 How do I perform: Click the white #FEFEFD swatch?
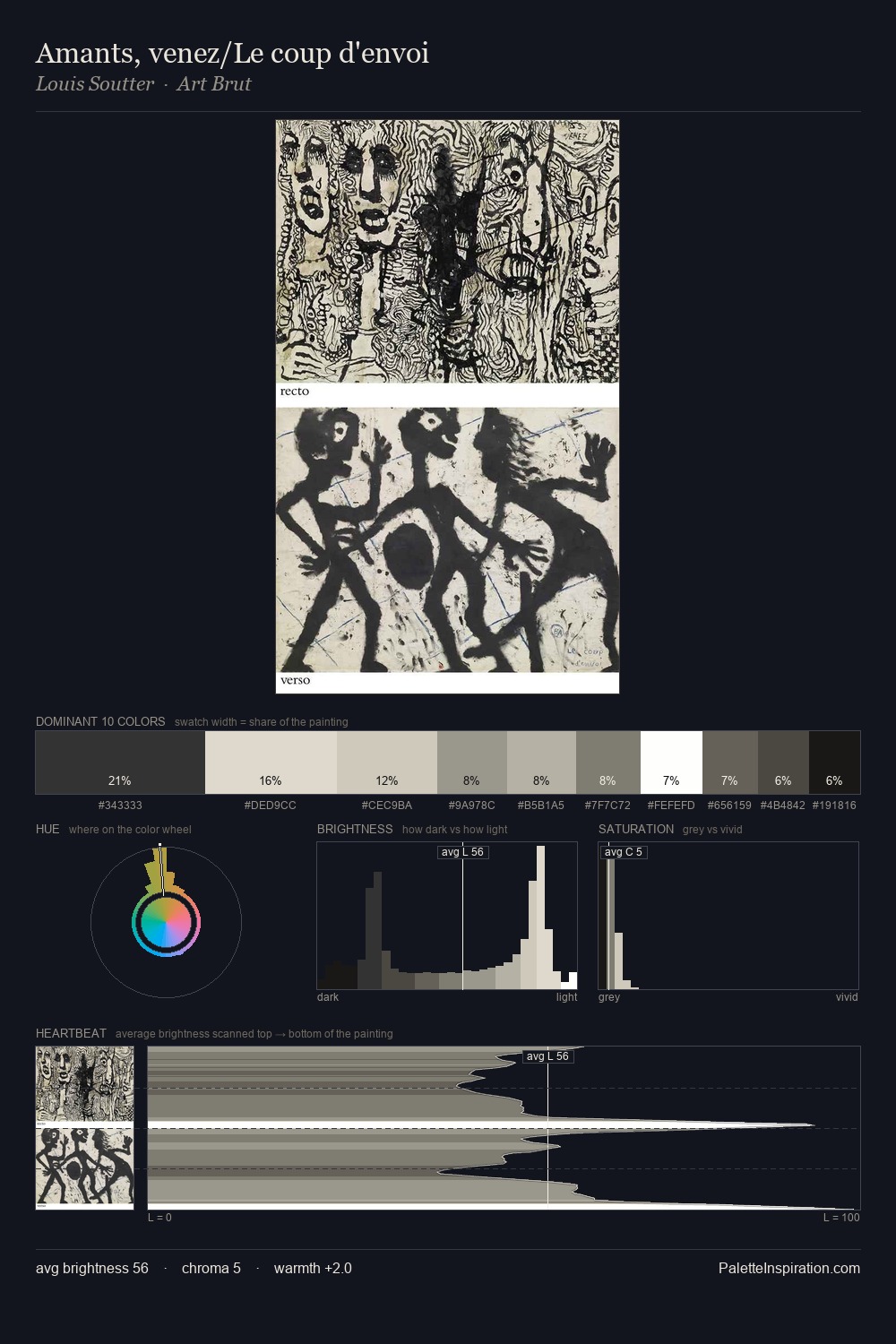click(671, 762)
